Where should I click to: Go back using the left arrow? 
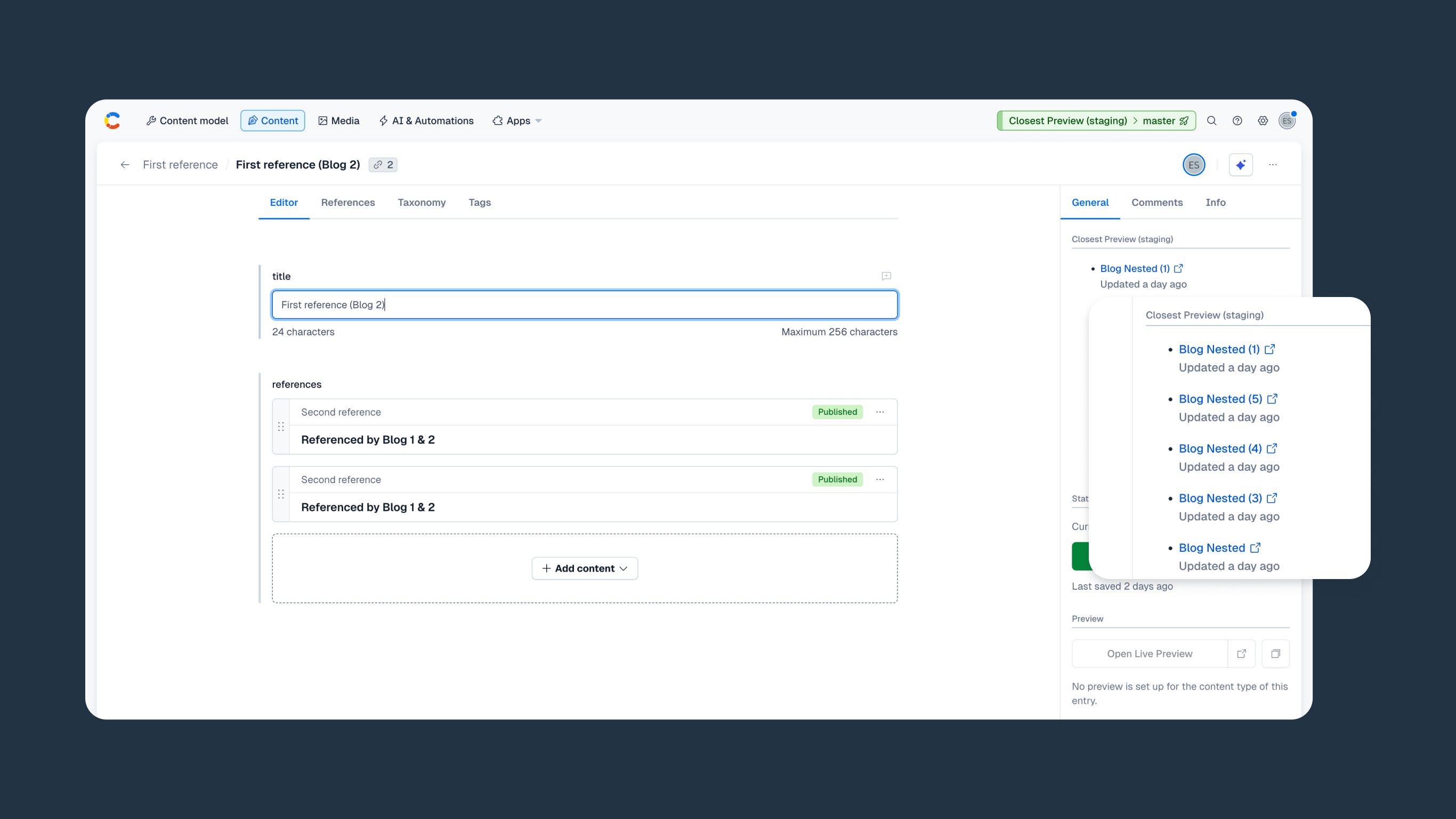click(125, 165)
